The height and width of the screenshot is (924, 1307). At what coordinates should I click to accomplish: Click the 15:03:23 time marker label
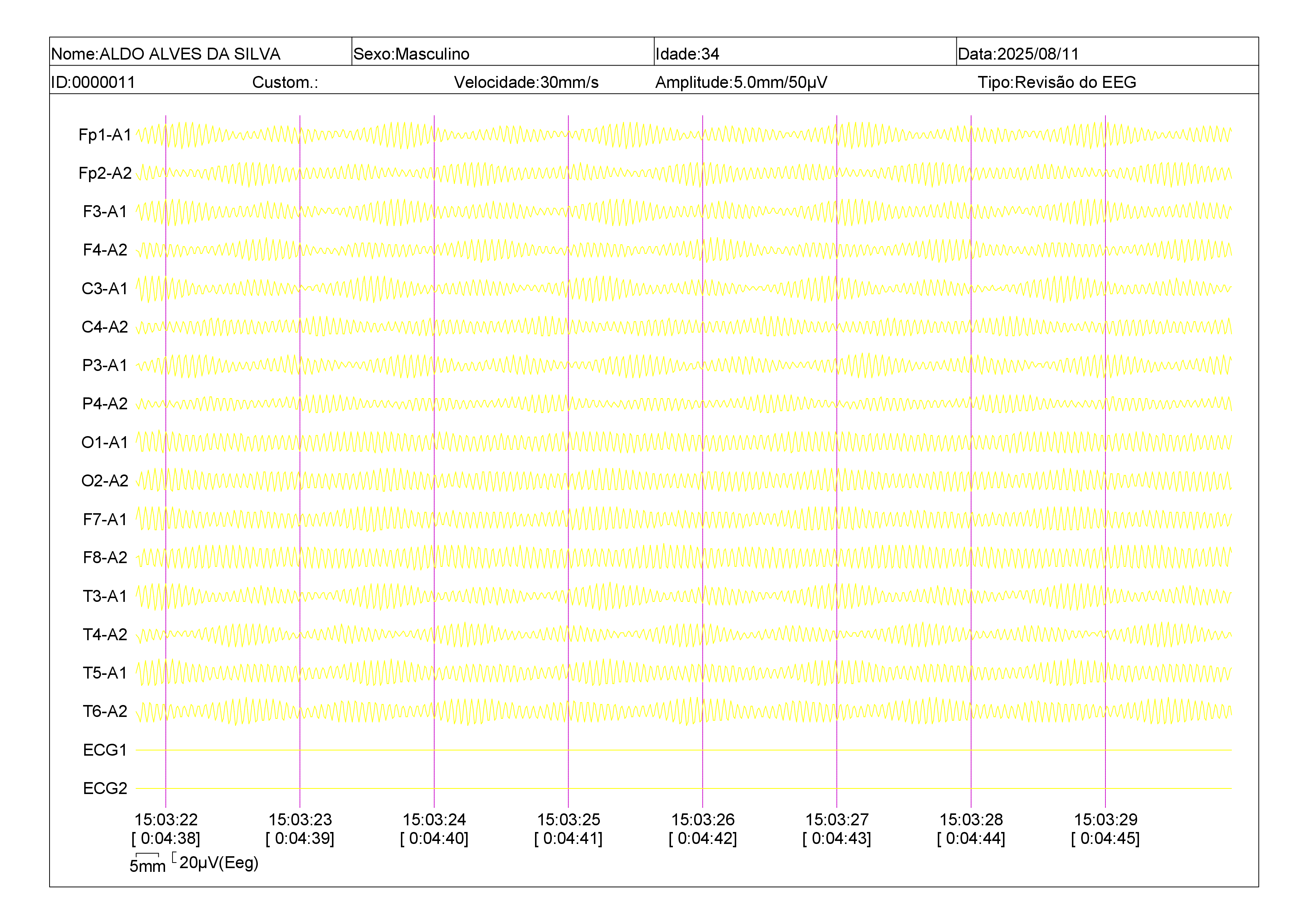(x=300, y=820)
